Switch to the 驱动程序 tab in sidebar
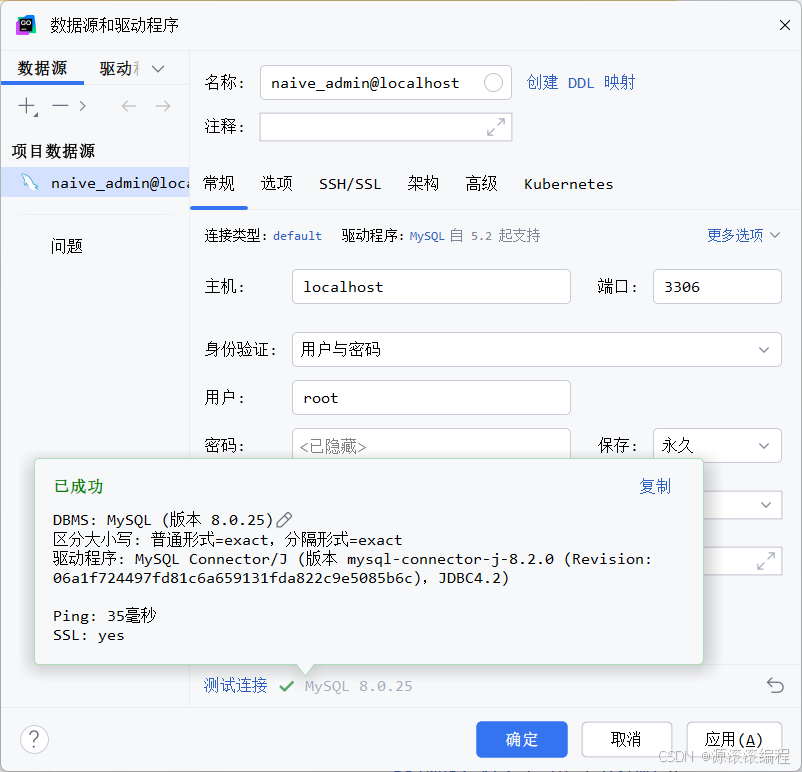Viewport: 802px width, 772px height. point(120,68)
